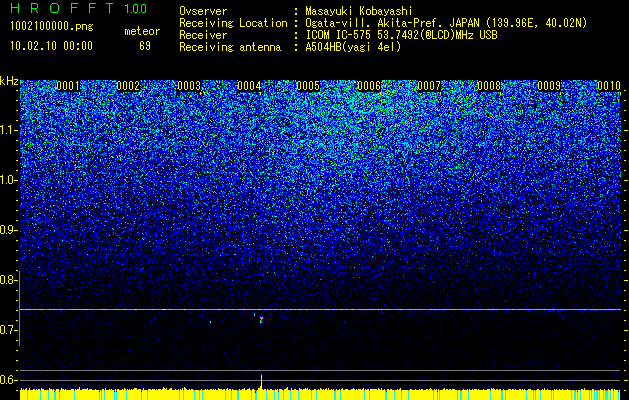Click the meteor count 69
This screenshot has width=629, height=400.
(x=145, y=46)
